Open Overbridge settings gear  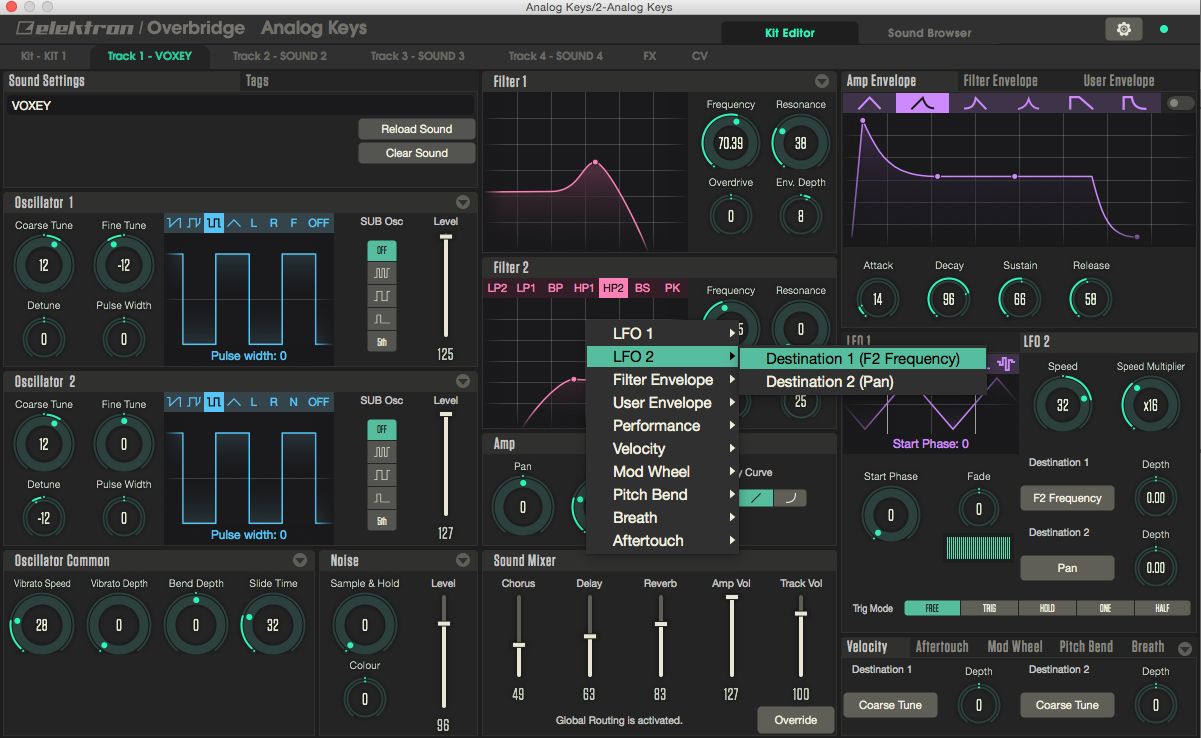1124,29
